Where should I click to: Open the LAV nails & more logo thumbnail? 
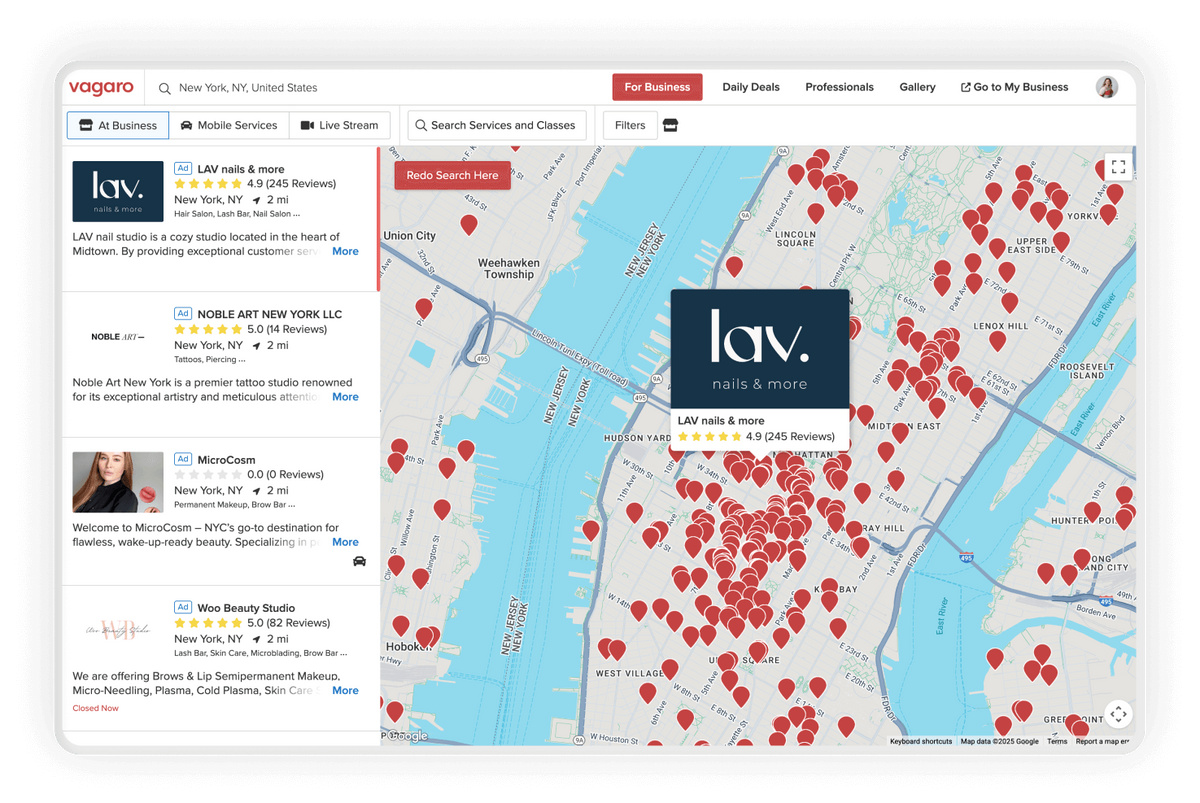coord(118,191)
